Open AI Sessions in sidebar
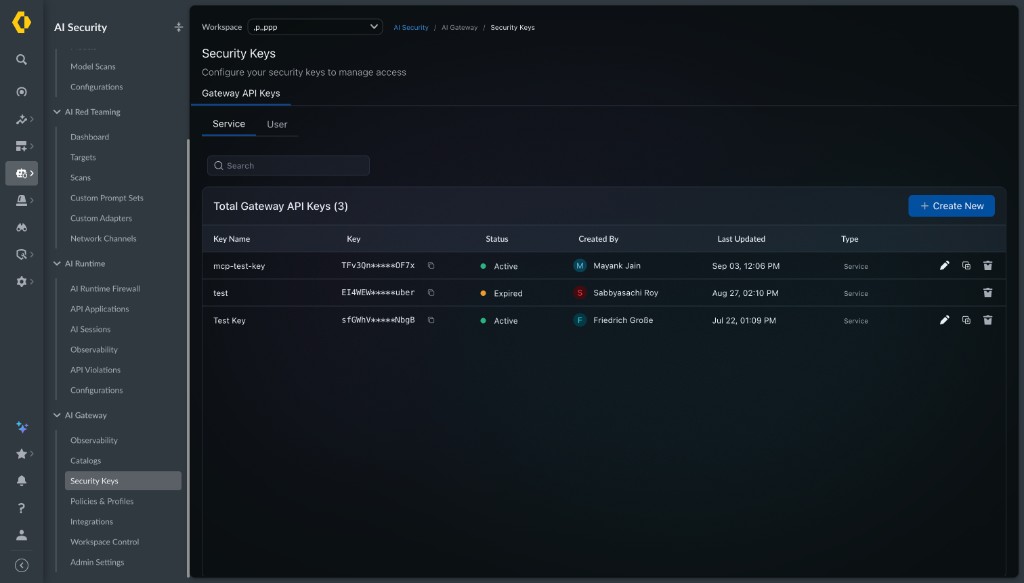The image size is (1024, 583). [x=90, y=329]
